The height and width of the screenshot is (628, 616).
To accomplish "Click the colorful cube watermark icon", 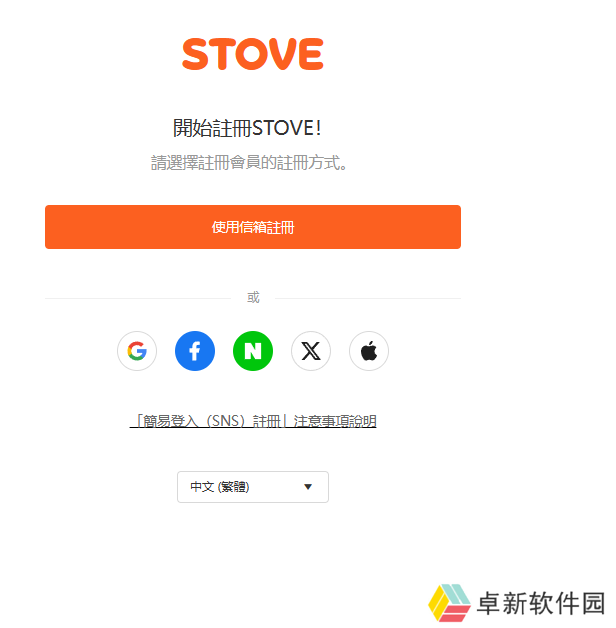I will 449,603.
